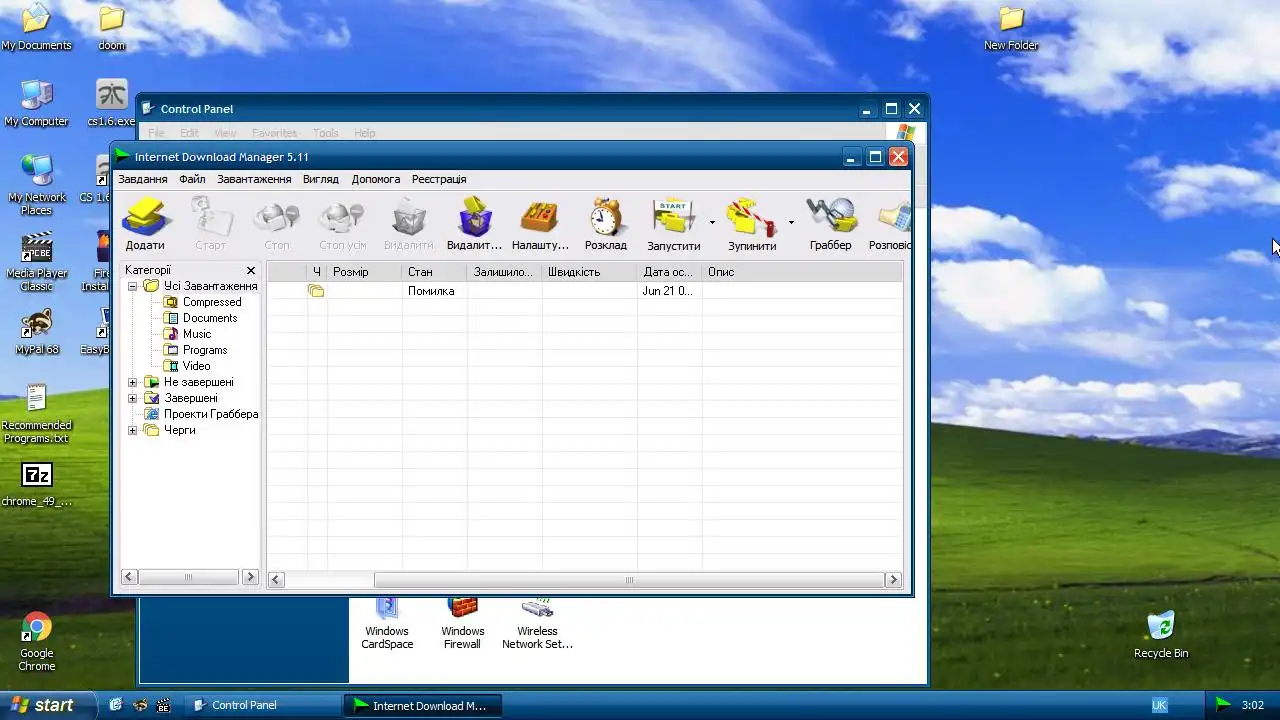The width and height of the screenshot is (1280, 720).
Task: Open Google Chrome desktop icon
Action: [x=37, y=642]
